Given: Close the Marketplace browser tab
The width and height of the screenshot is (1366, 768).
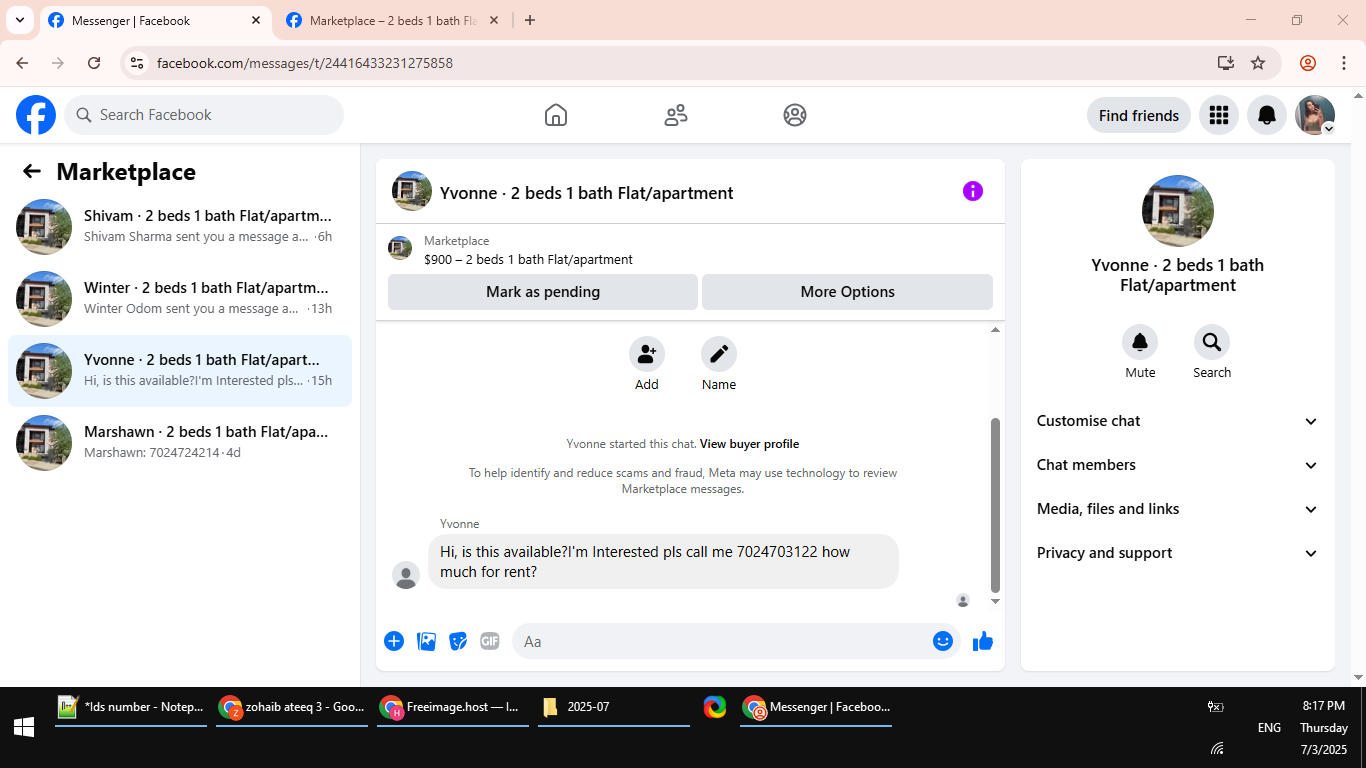Looking at the screenshot, I should pyautogui.click(x=493, y=20).
